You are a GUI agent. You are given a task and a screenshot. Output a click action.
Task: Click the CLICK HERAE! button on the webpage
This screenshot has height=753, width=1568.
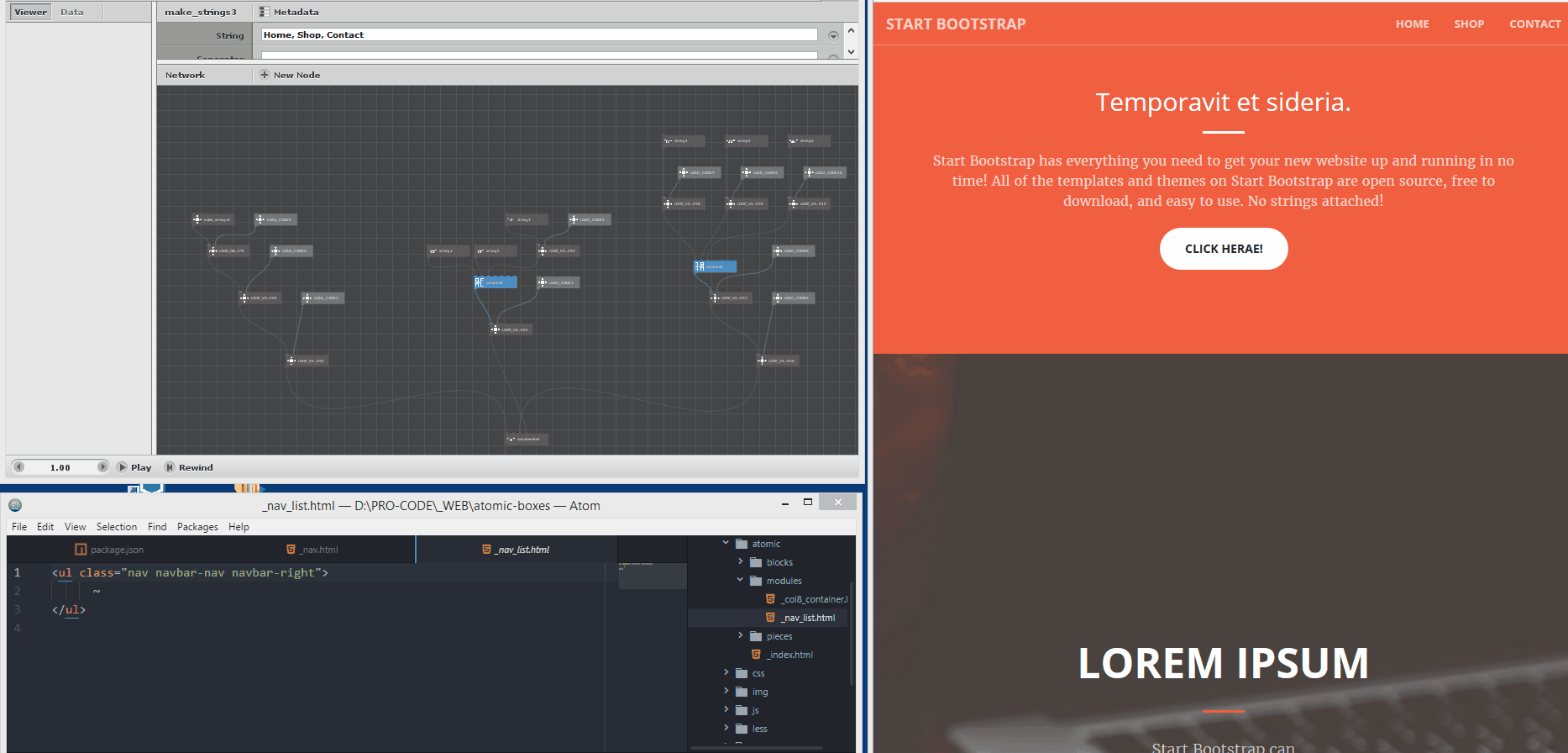pyautogui.click(x=1224, y=249)
